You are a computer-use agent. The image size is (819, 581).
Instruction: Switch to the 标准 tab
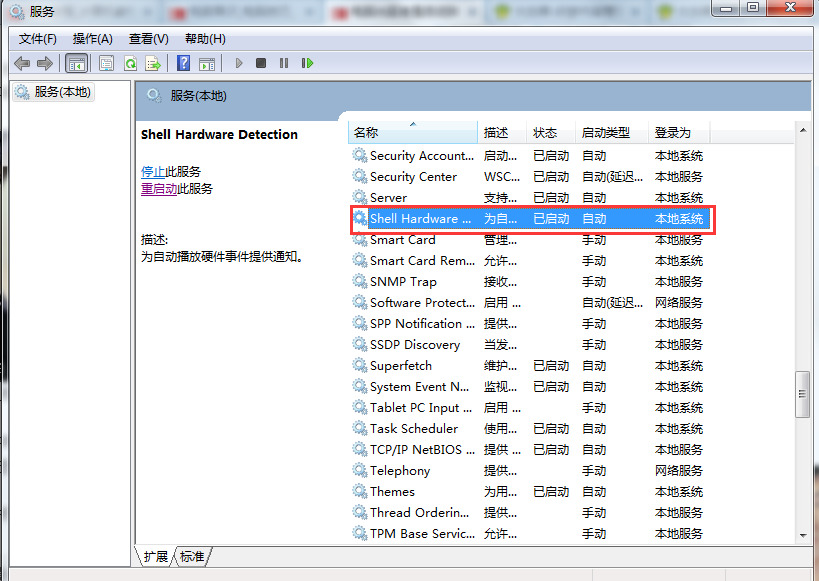point(192,556)
